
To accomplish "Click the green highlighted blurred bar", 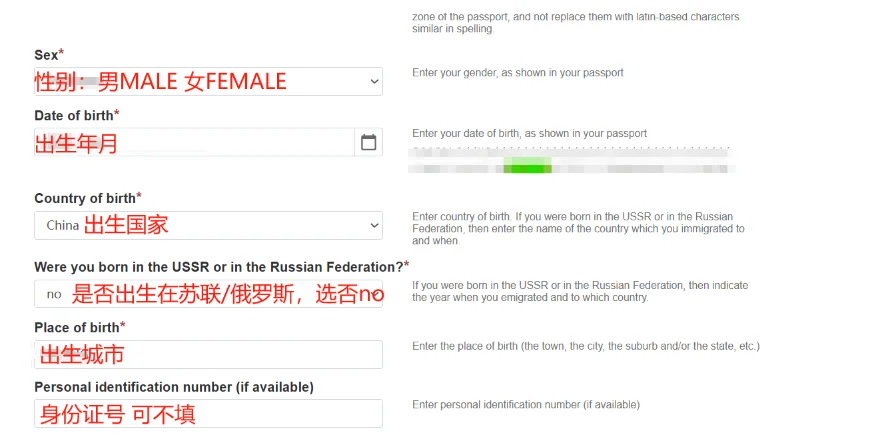I will click(x=527, y=166).
